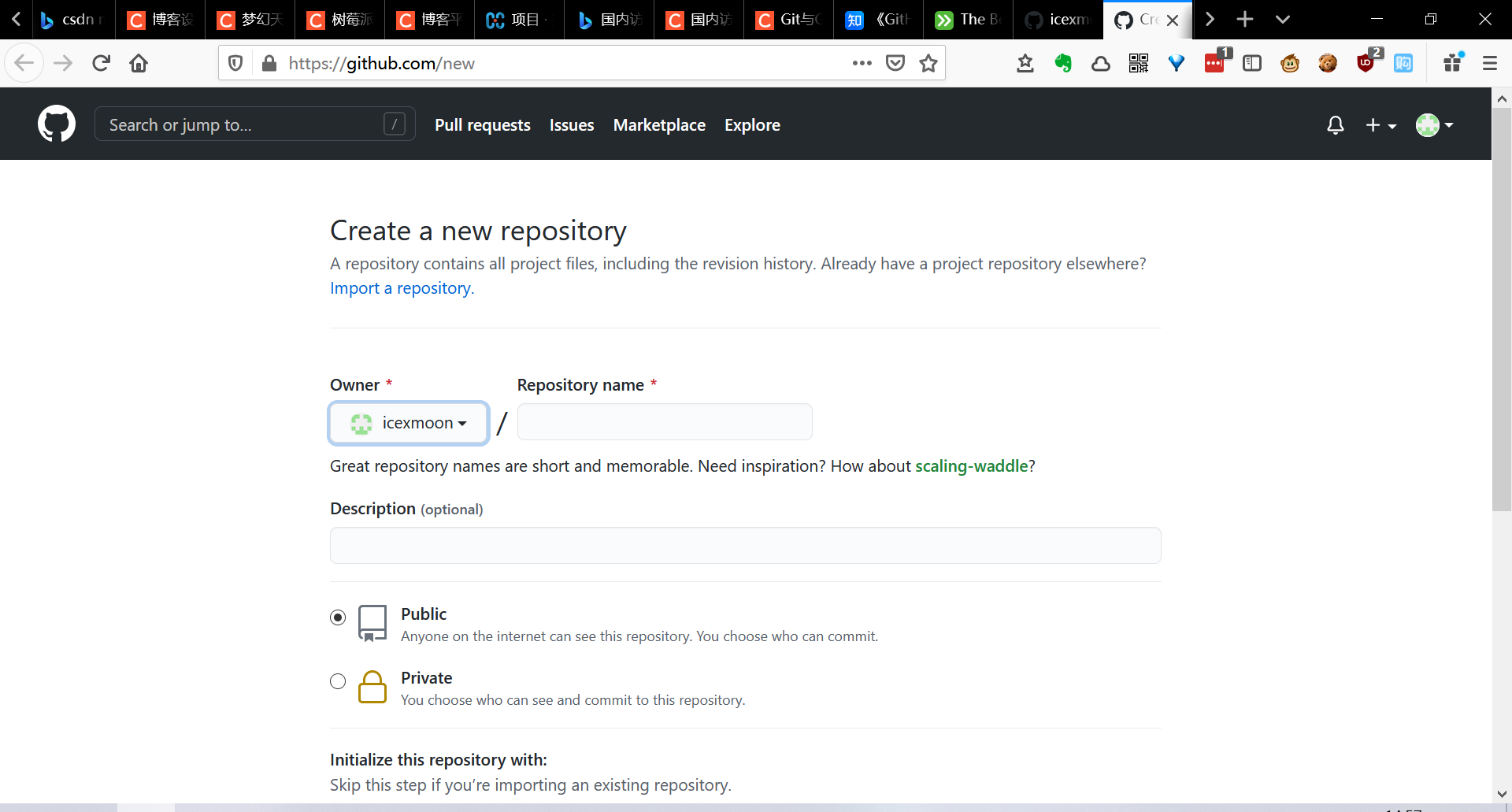
Task: Click the translate extension icon
Action: (1403, 63)
